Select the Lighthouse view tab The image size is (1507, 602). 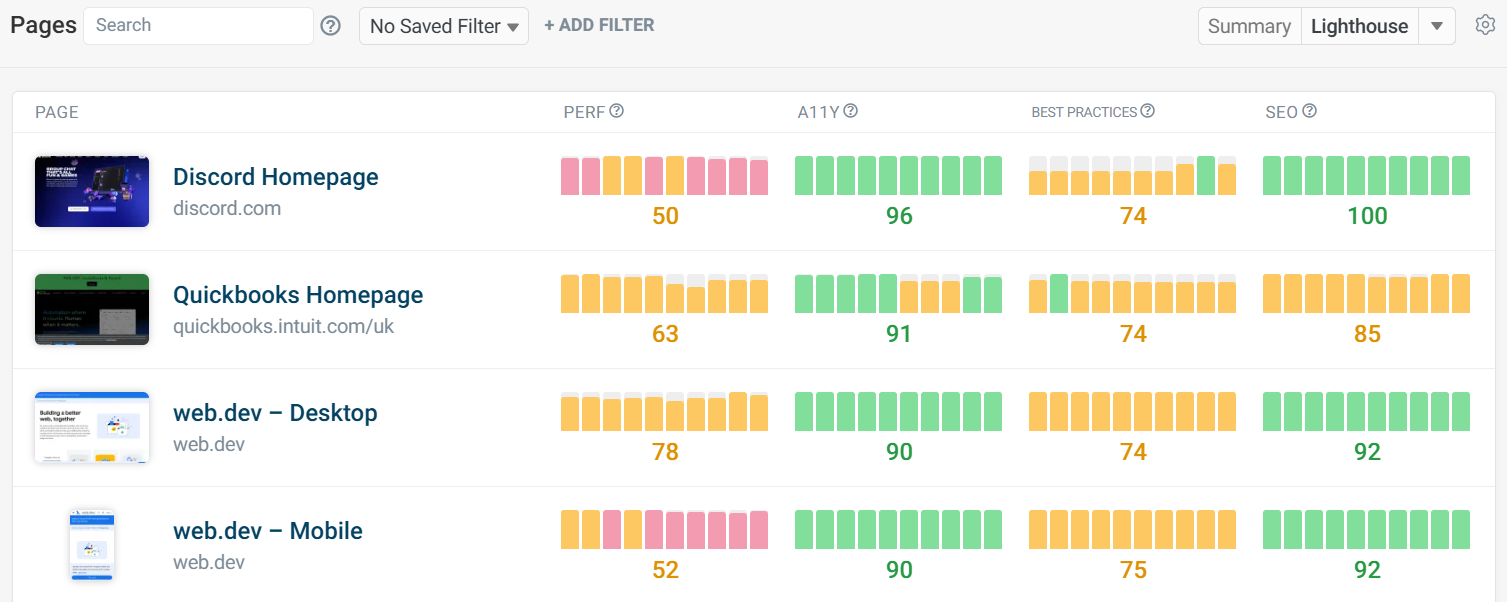pos(1359,26)
